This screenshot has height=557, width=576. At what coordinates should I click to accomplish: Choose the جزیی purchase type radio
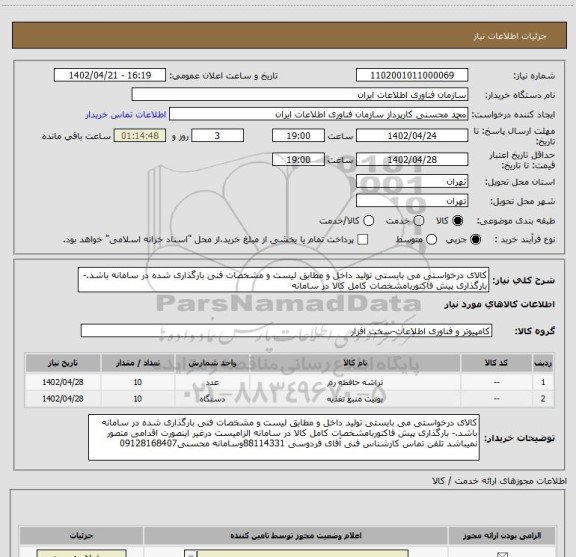pyautogui.click(x=476, y=240)
